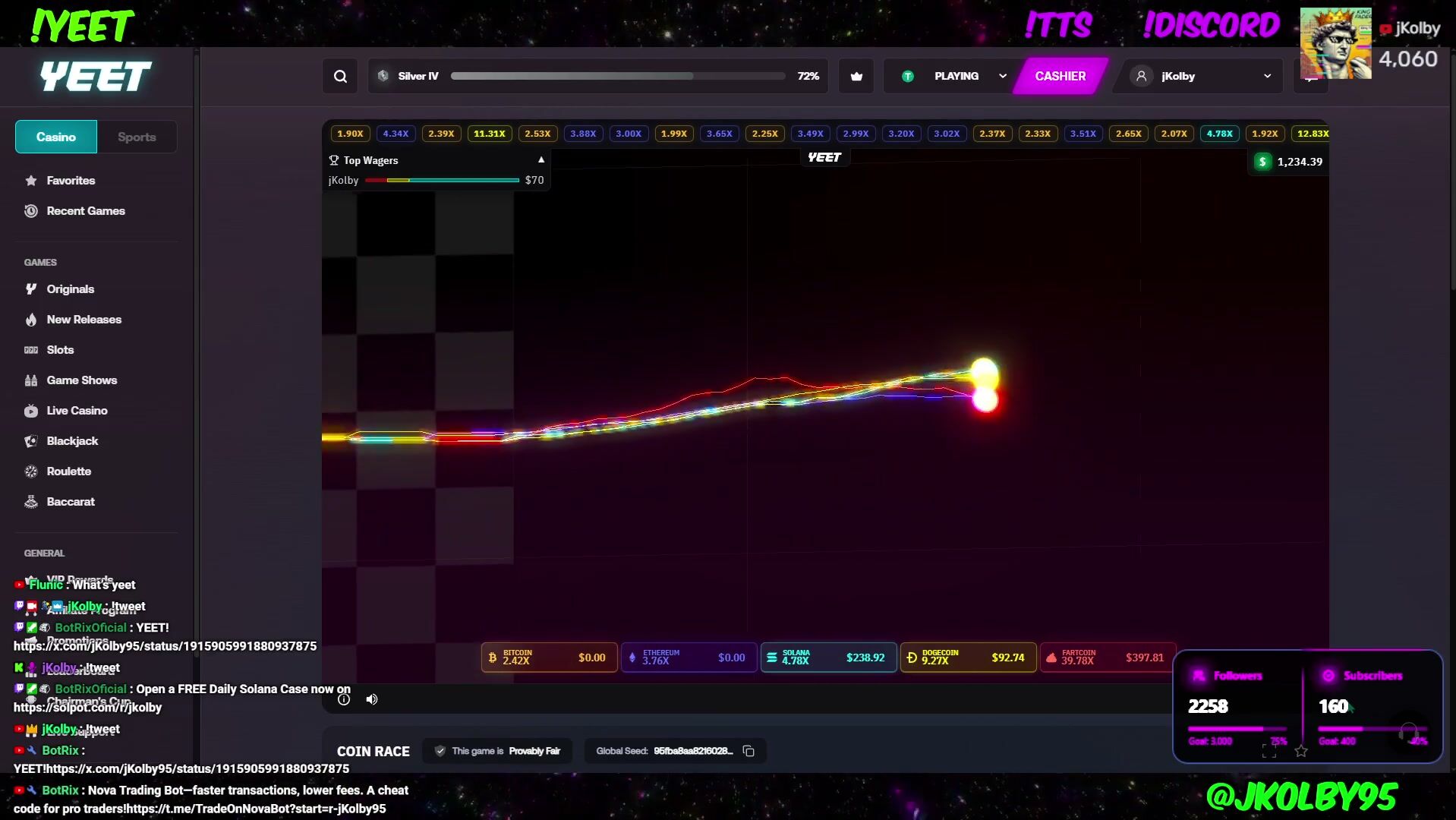This screenshot has height=820, width=1456.
Task: Click the Silver IV rank badge icon
Action: [x=383, y=76]
